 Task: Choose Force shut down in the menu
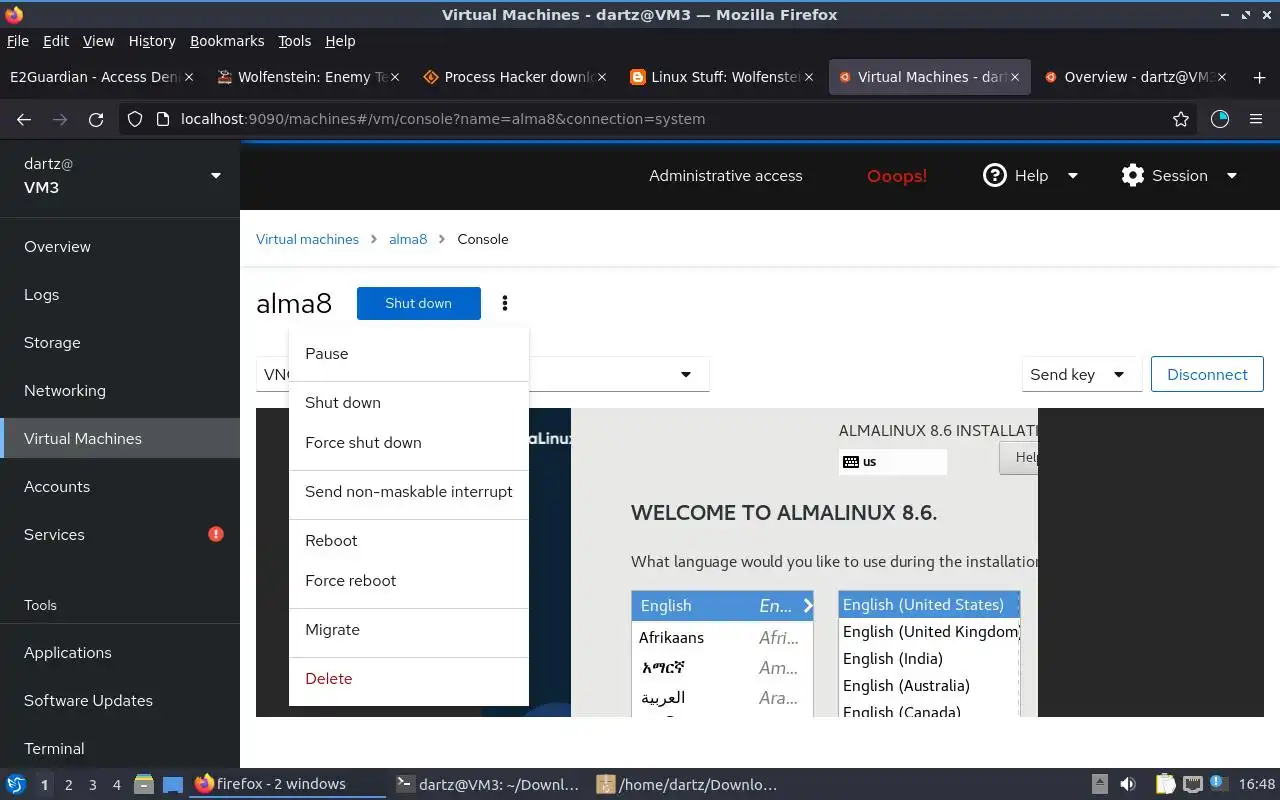click(x=409, y=443)
